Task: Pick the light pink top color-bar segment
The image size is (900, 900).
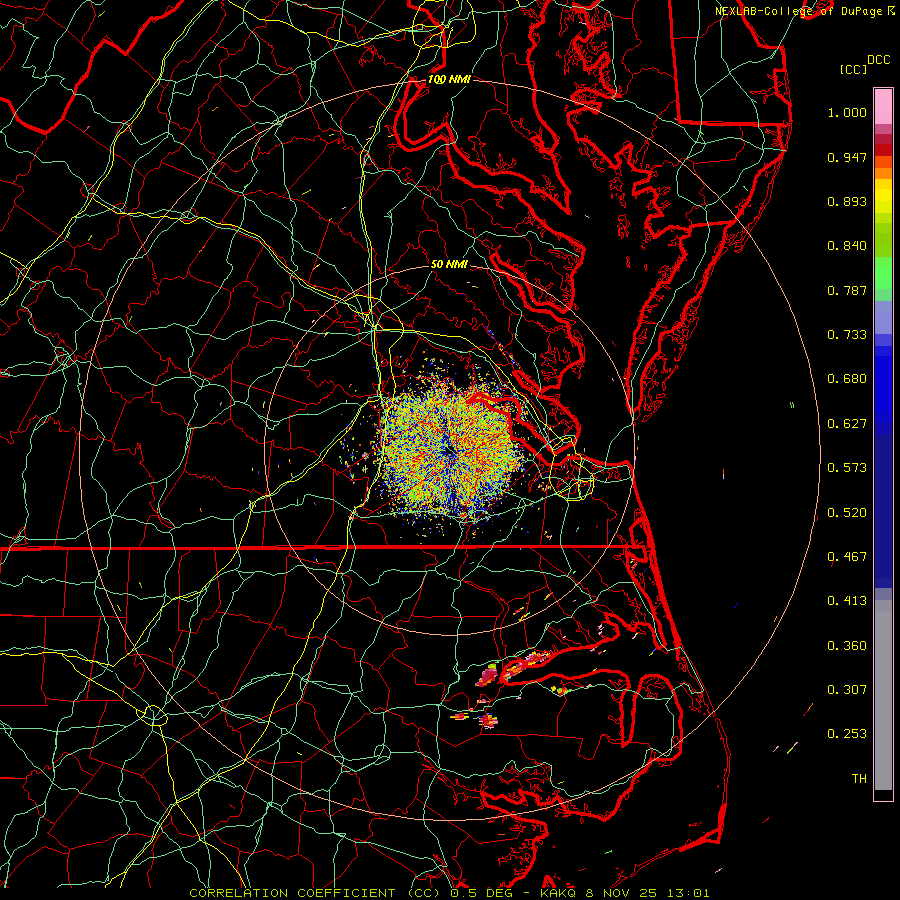Action: click(883, 107)
